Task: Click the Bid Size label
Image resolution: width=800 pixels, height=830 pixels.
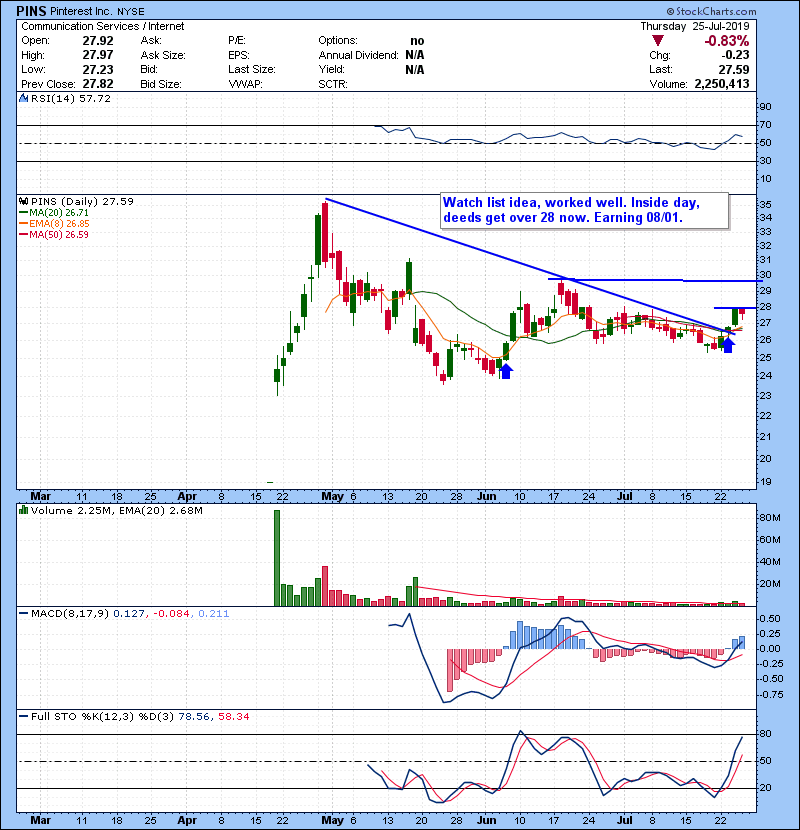Action: 161,84
